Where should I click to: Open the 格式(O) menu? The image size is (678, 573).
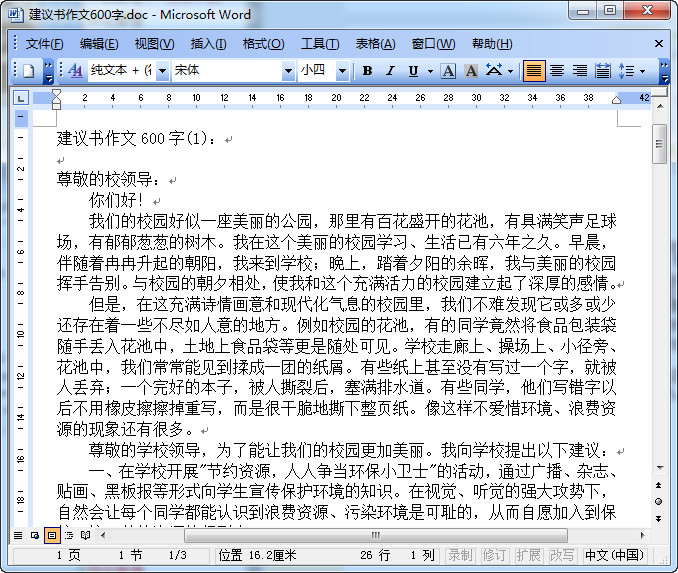[x=263, y=44]
